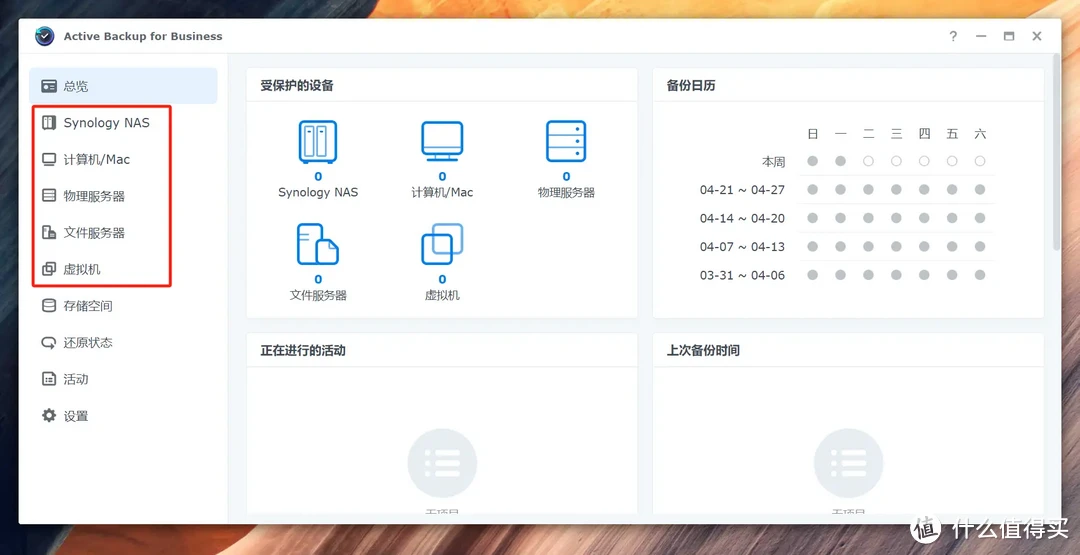Open 设置 with the gear icon
This screenshot has height=555, width=1080.
point(75,416)
